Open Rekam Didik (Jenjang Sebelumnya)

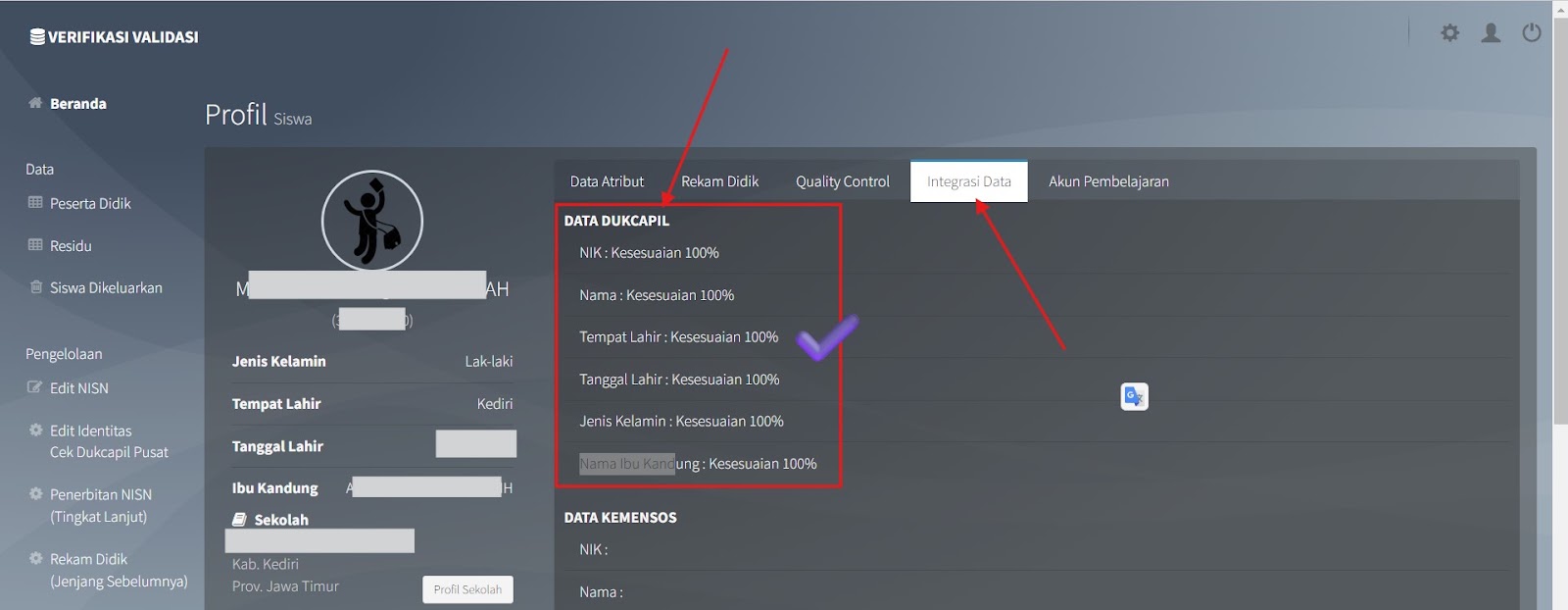[x=119, y=570]
